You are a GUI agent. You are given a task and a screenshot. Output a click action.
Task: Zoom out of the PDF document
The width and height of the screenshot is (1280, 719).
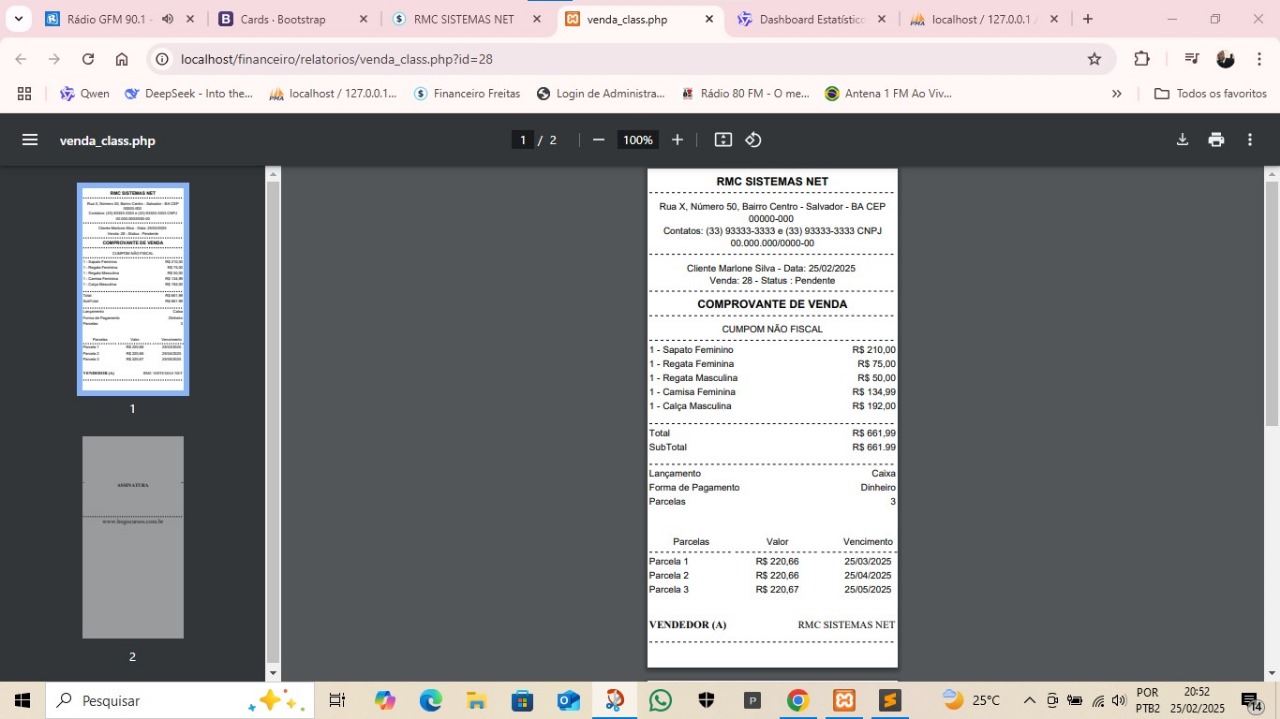pyautogui.click(x=599, y=140)
